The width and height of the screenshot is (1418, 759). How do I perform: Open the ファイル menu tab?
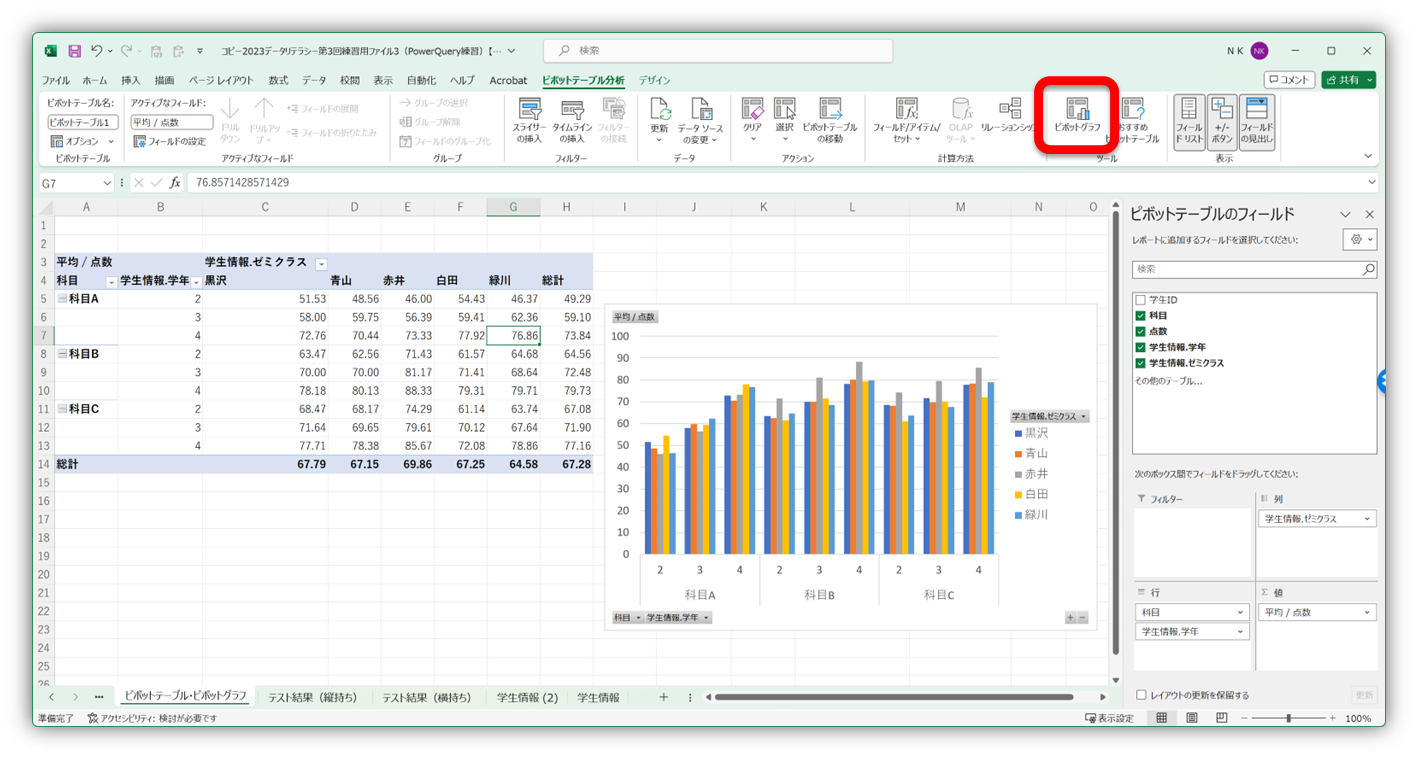coord(56,80)
